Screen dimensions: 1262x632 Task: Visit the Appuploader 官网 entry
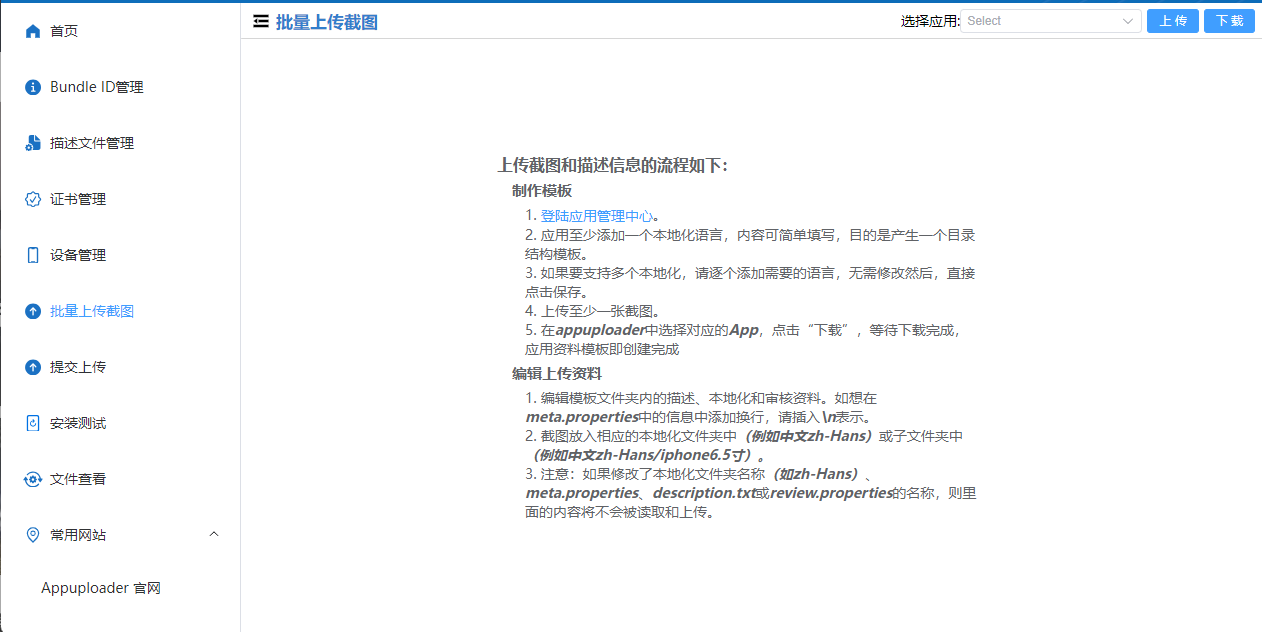point(100,588)
